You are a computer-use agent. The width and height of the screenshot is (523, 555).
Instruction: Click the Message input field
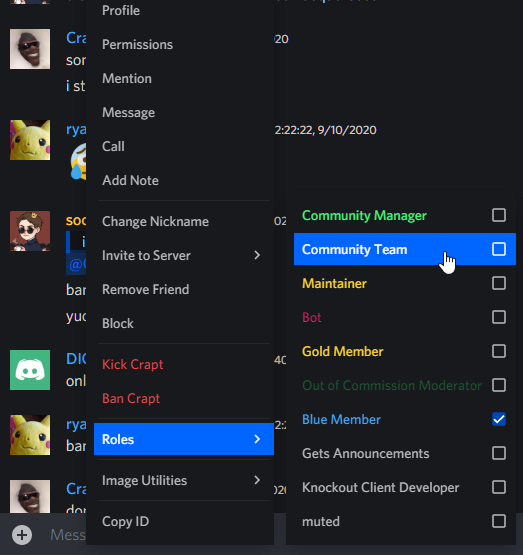[67, 535]
